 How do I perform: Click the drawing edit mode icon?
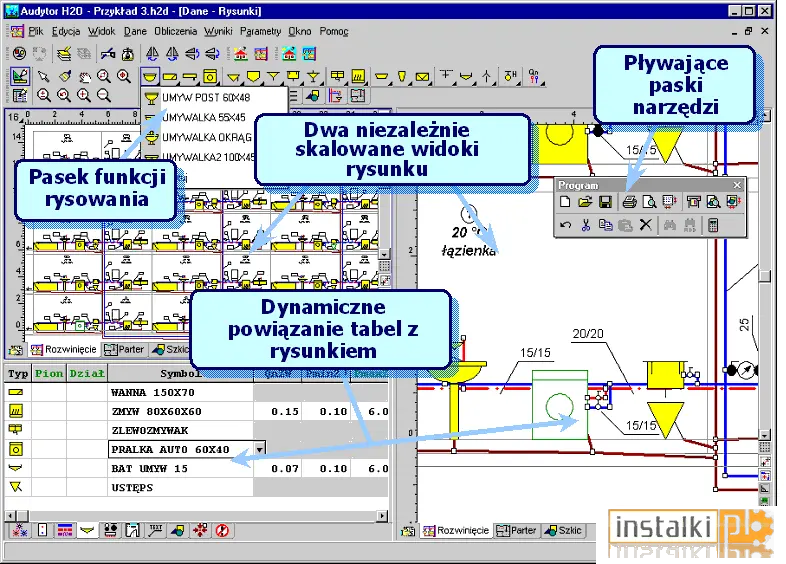(x=20, y=76)
